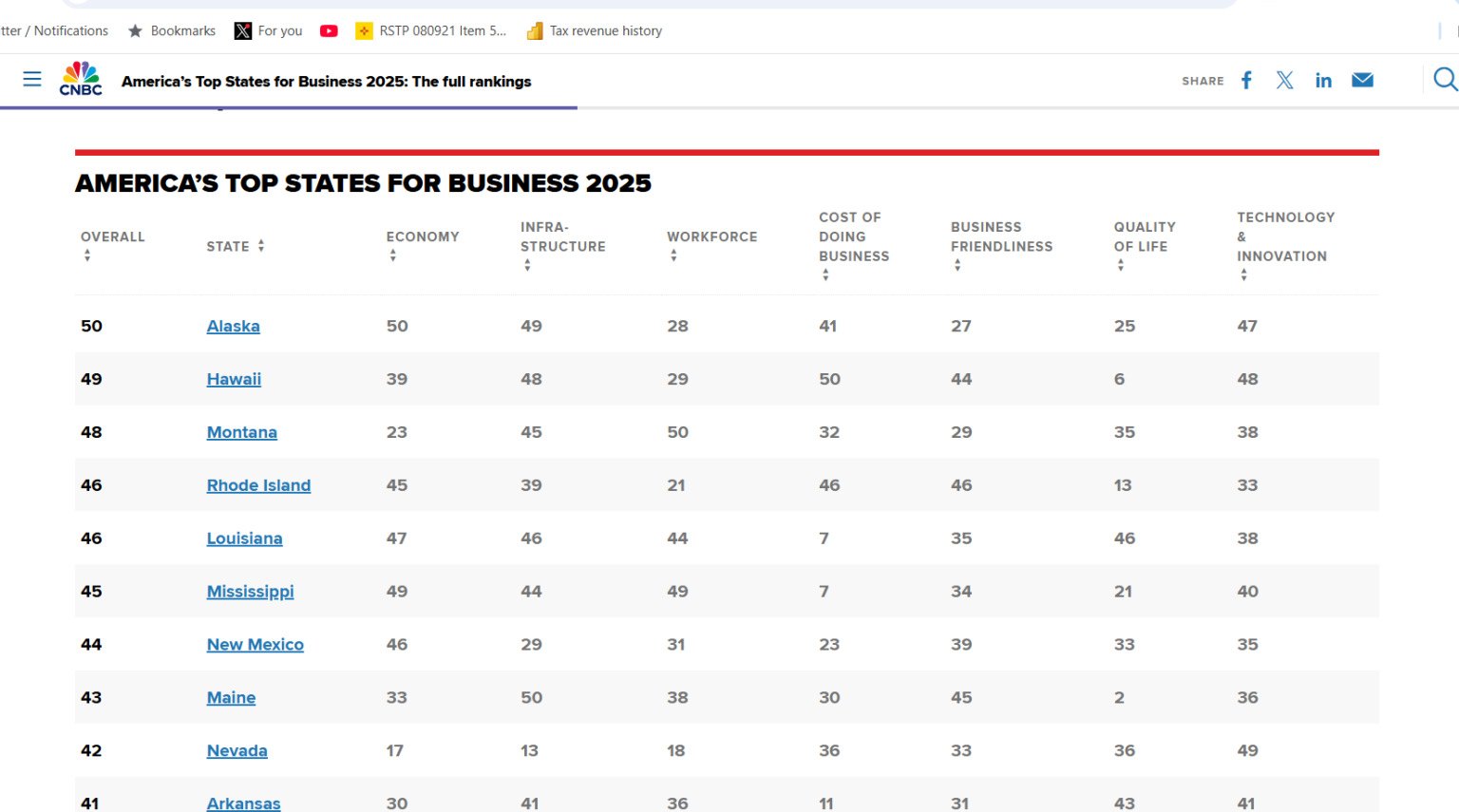
Task: Open the New Mexico state link
Action: pyautogui.click(x=255, y=645)
